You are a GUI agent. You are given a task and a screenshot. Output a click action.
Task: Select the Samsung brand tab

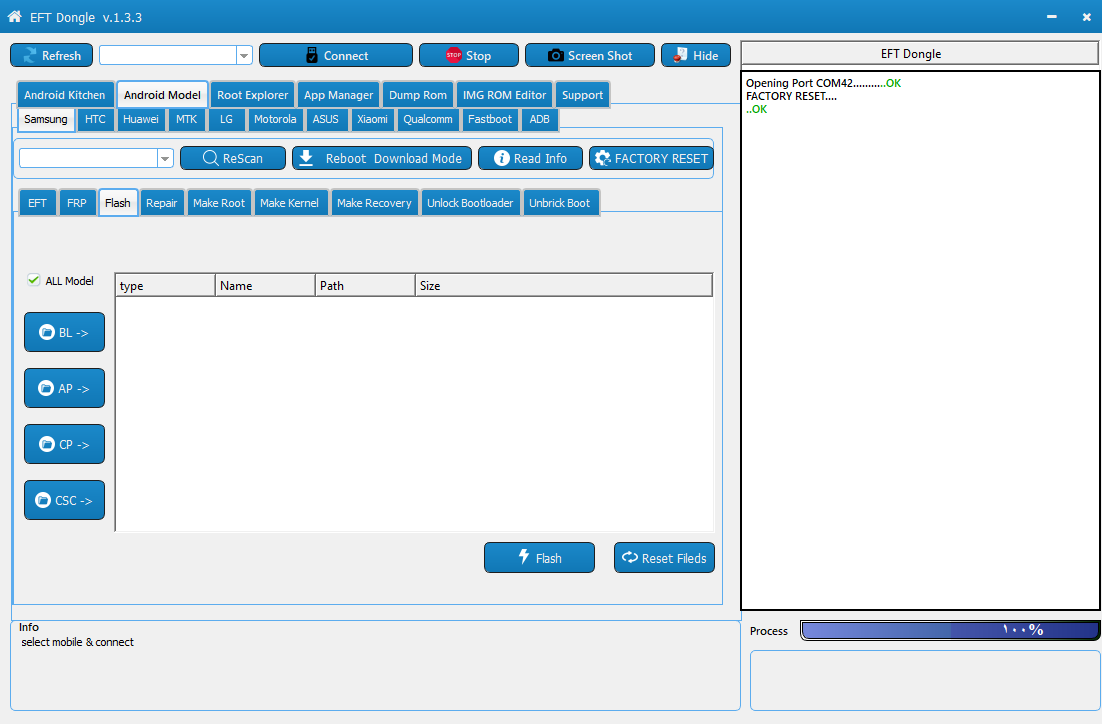click(46, 119)
